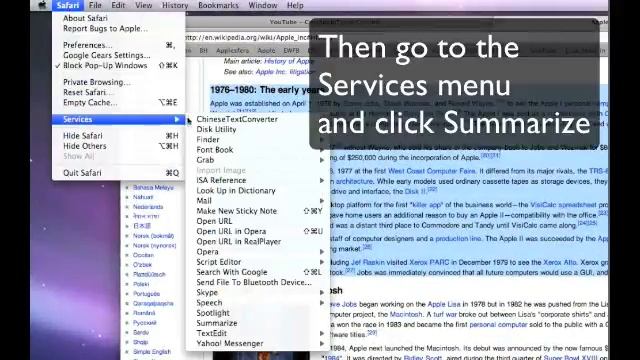Select Quit Safari

(x=118, y=173)
